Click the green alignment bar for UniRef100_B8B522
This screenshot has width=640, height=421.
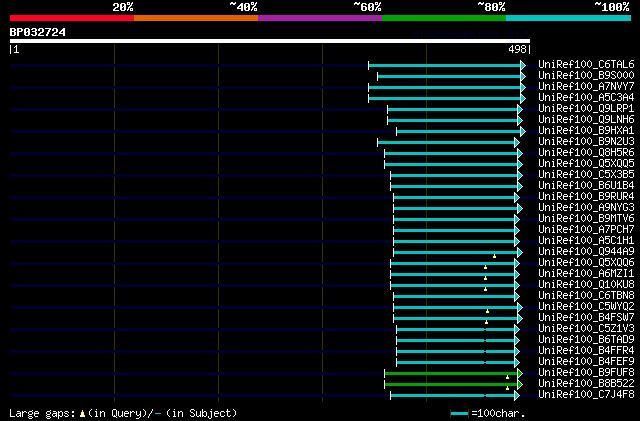[451, 385]
